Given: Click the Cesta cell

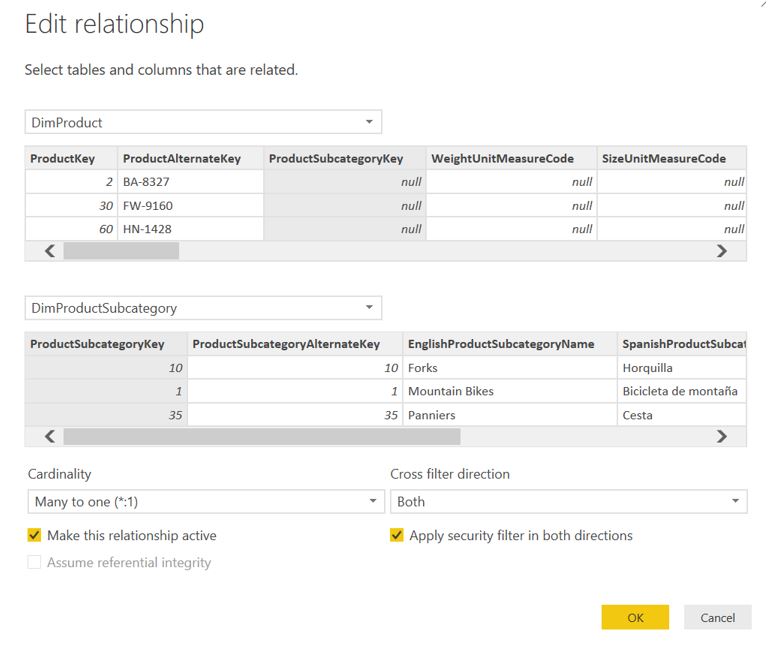Looking at the screenshot, I should coord(682,415).
